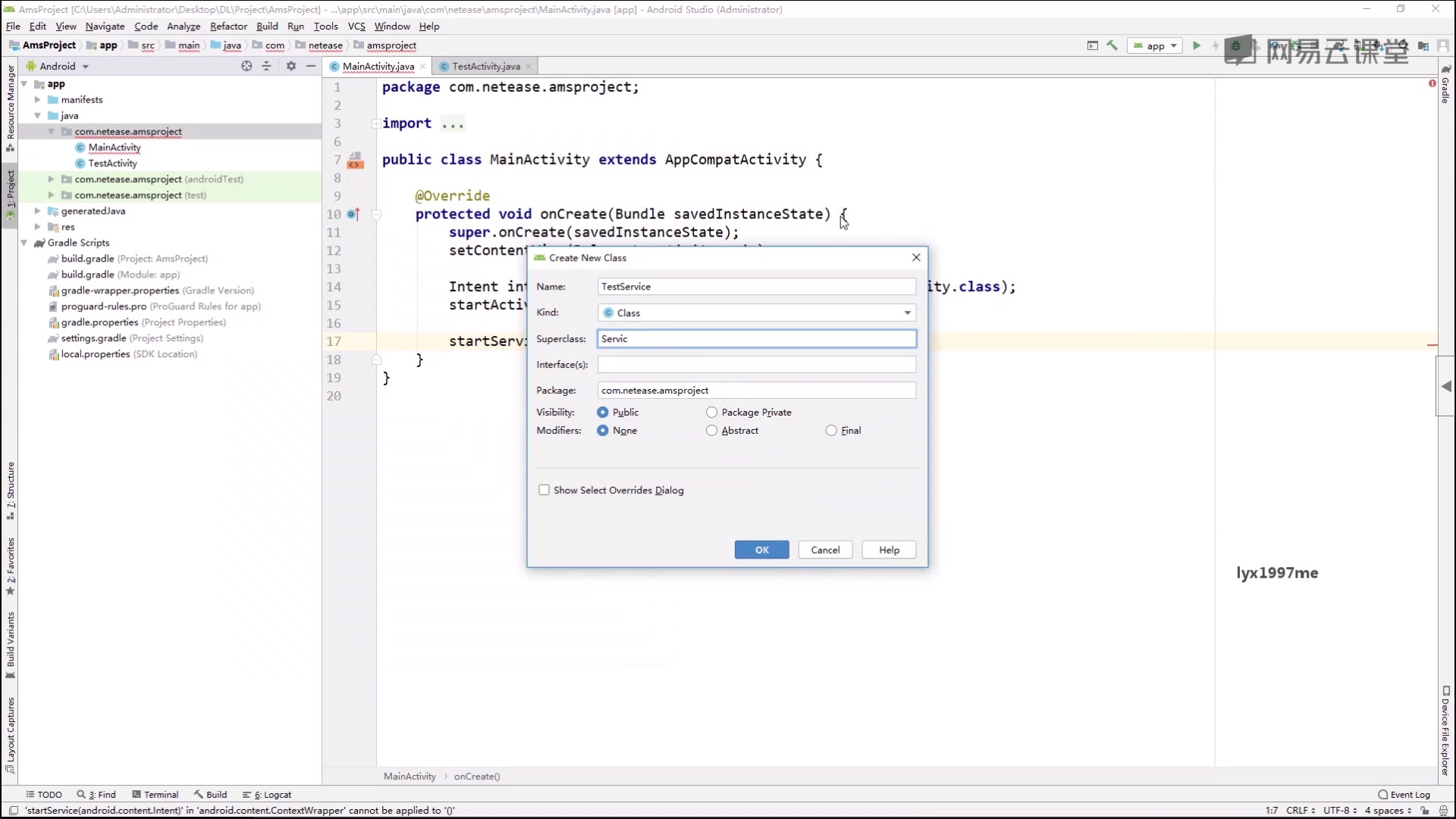Click the Cancel button in the dialog
The width and height of the screenshot is (1456, 819).
coord(825,550)
